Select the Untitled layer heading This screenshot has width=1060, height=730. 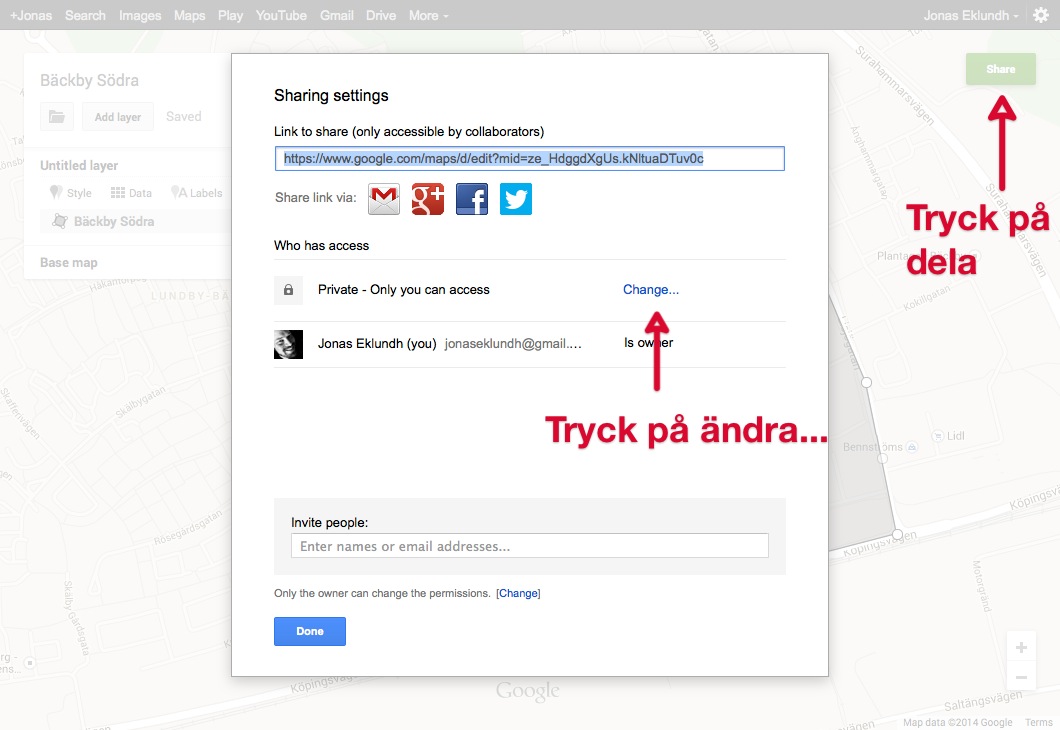tap(79, 166)
